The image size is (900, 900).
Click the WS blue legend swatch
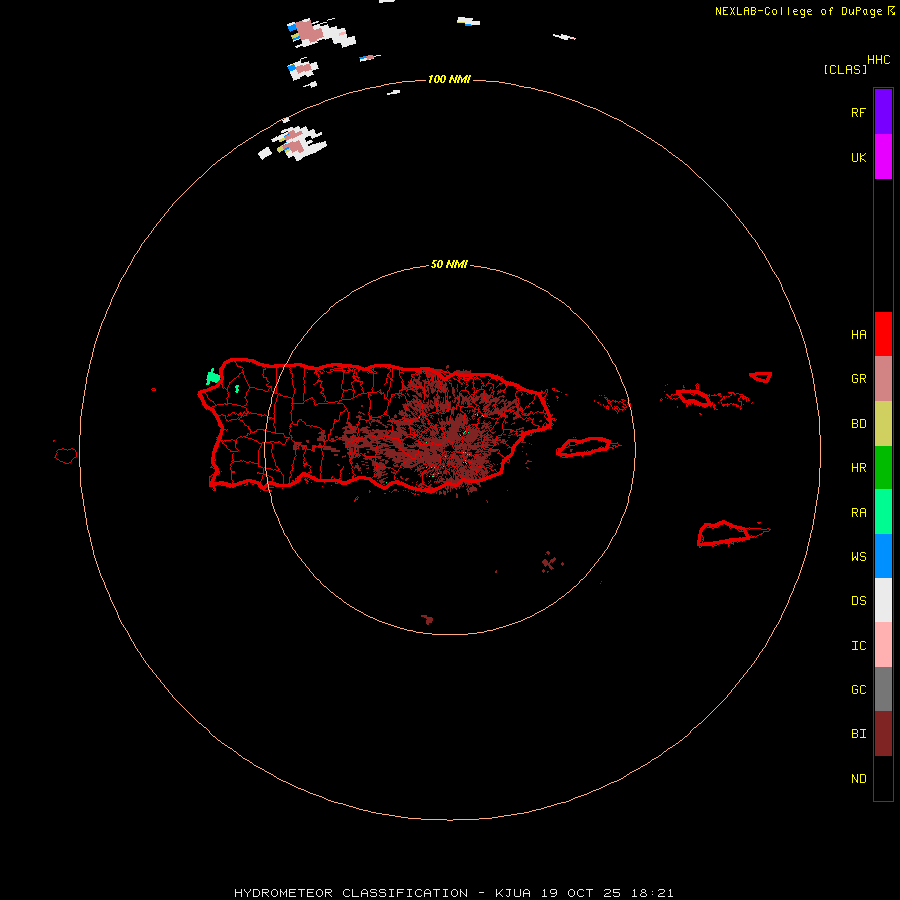883,556
